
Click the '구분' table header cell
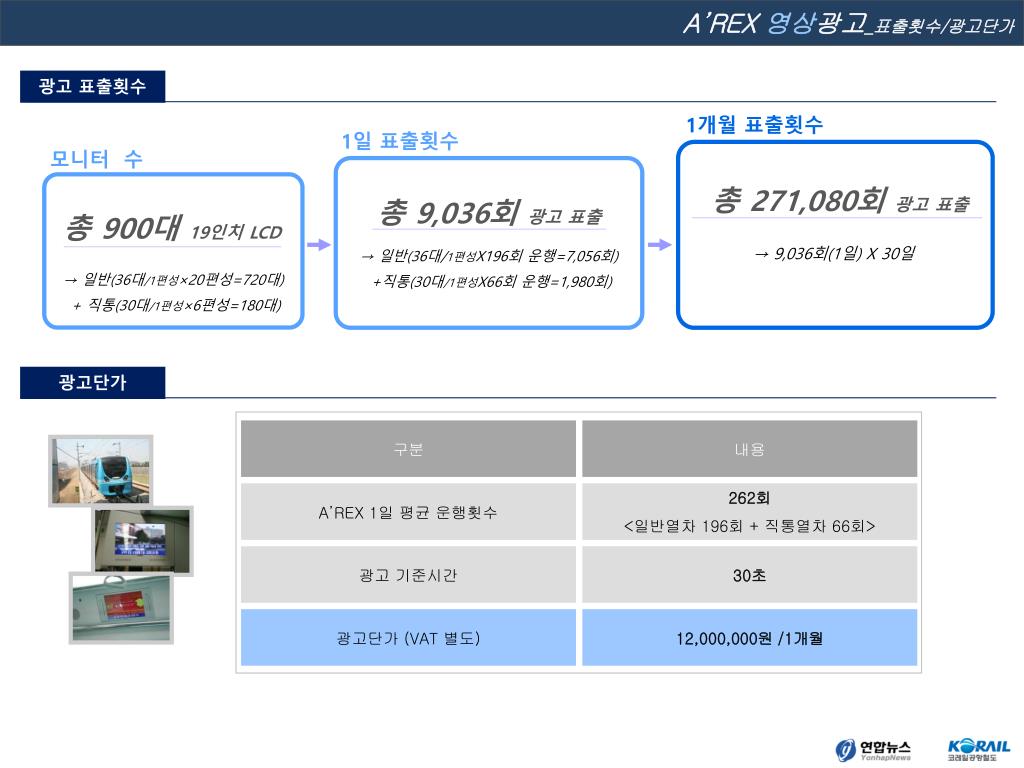pos(408,449)
